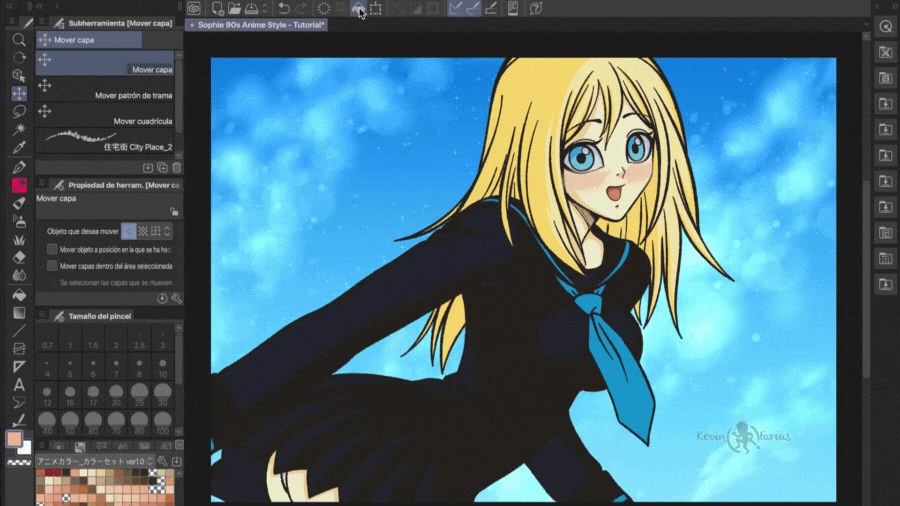Create a new canvas from toolbar
This screenshot has width=900, height=506.
pos(218,8)
